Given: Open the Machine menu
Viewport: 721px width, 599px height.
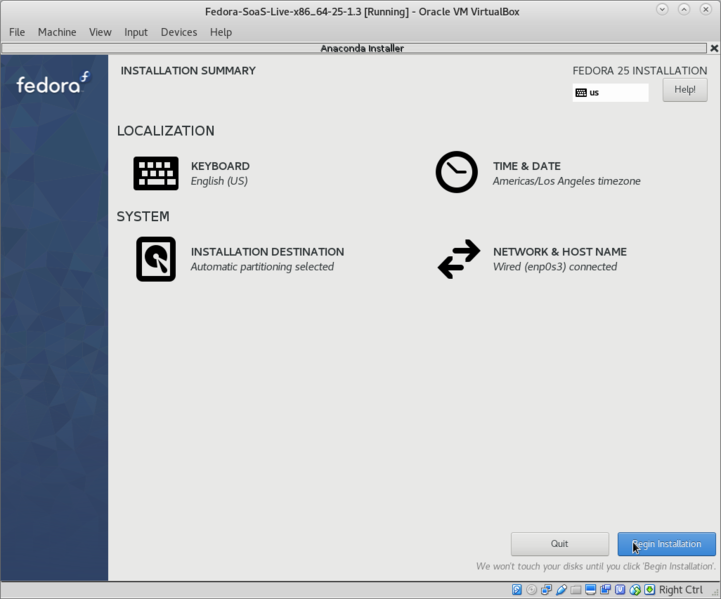Looking at the screenshot, I should [x=57, y=32].
